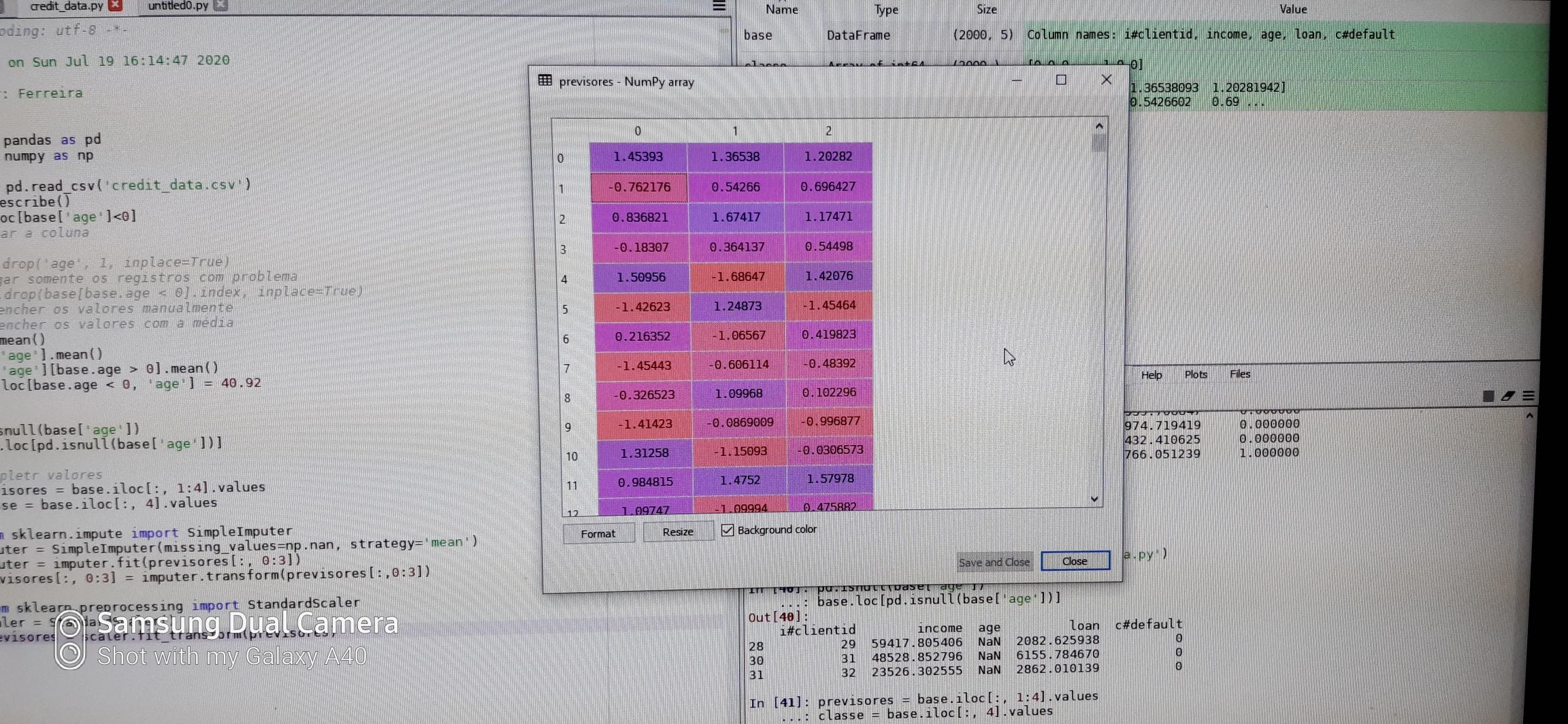Close the previsores array window with X

point(1107,80)
